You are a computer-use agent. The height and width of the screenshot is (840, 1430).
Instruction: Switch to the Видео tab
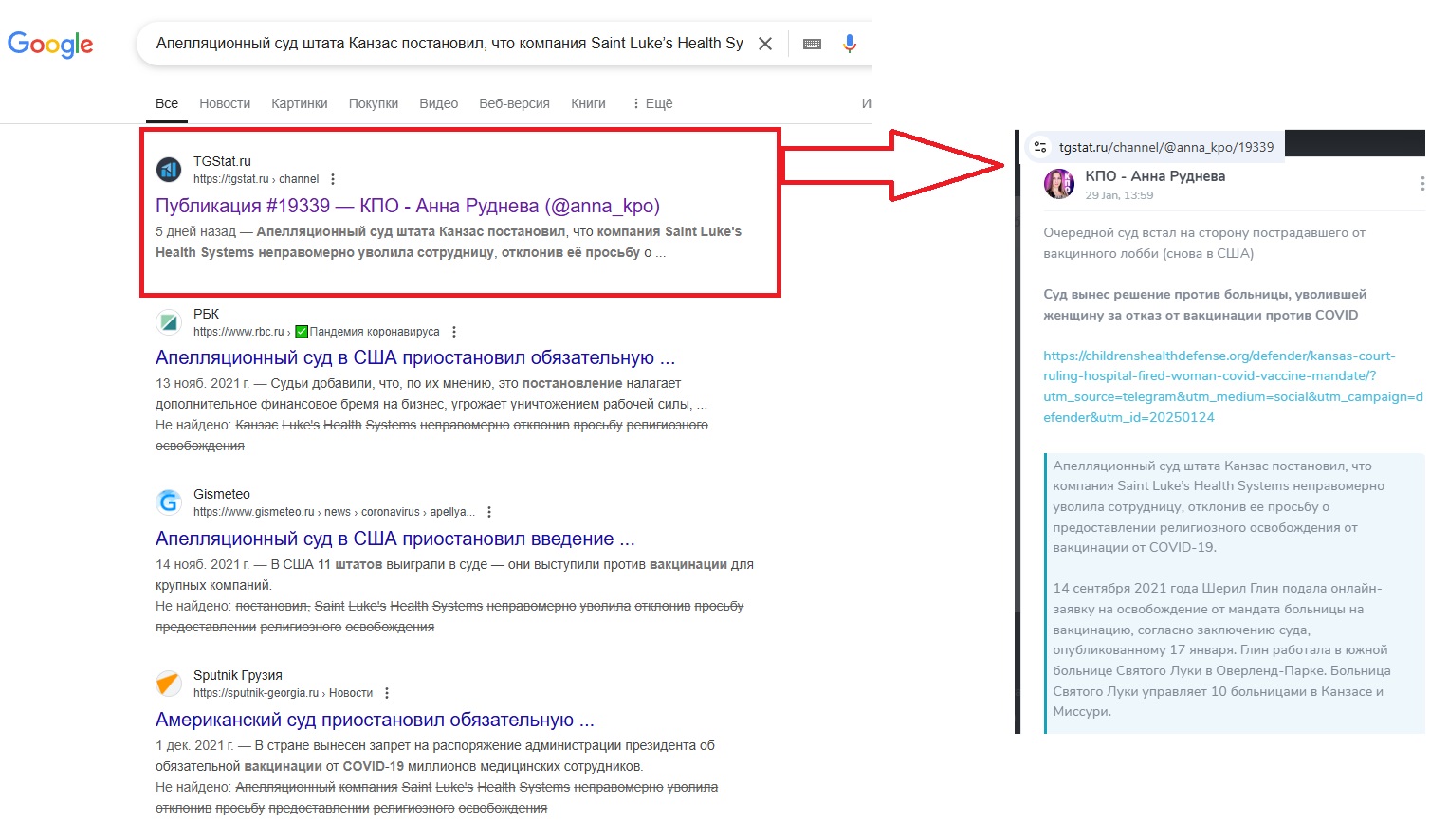tap(439, 103)
